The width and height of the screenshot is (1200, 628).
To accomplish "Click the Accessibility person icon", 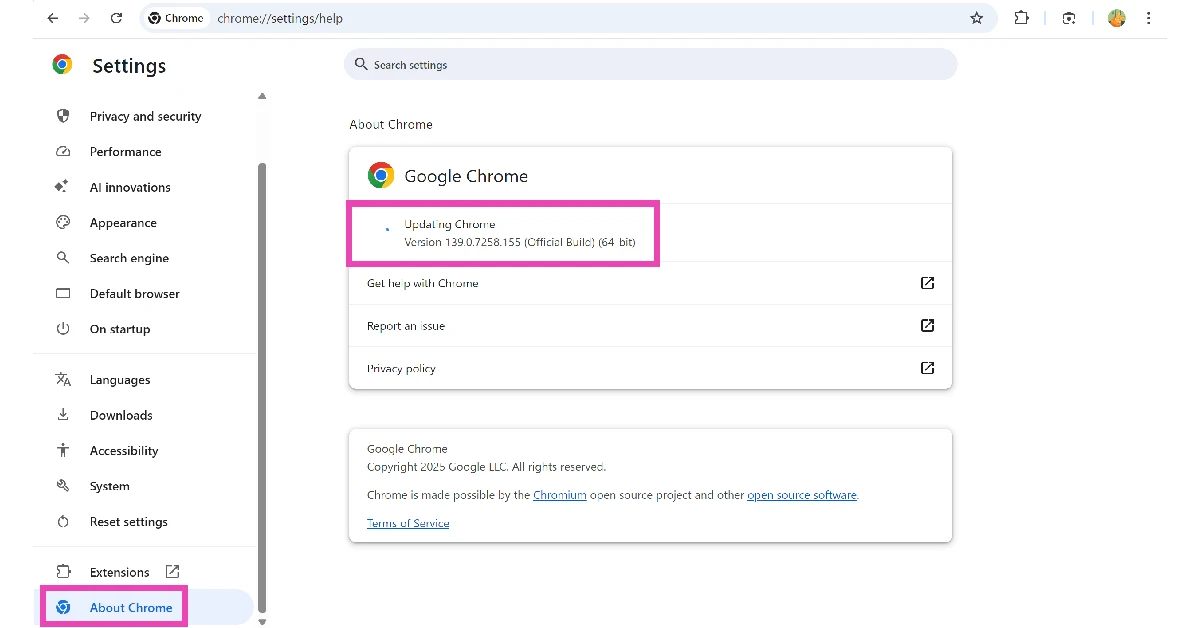I will (x=63, y=451).
